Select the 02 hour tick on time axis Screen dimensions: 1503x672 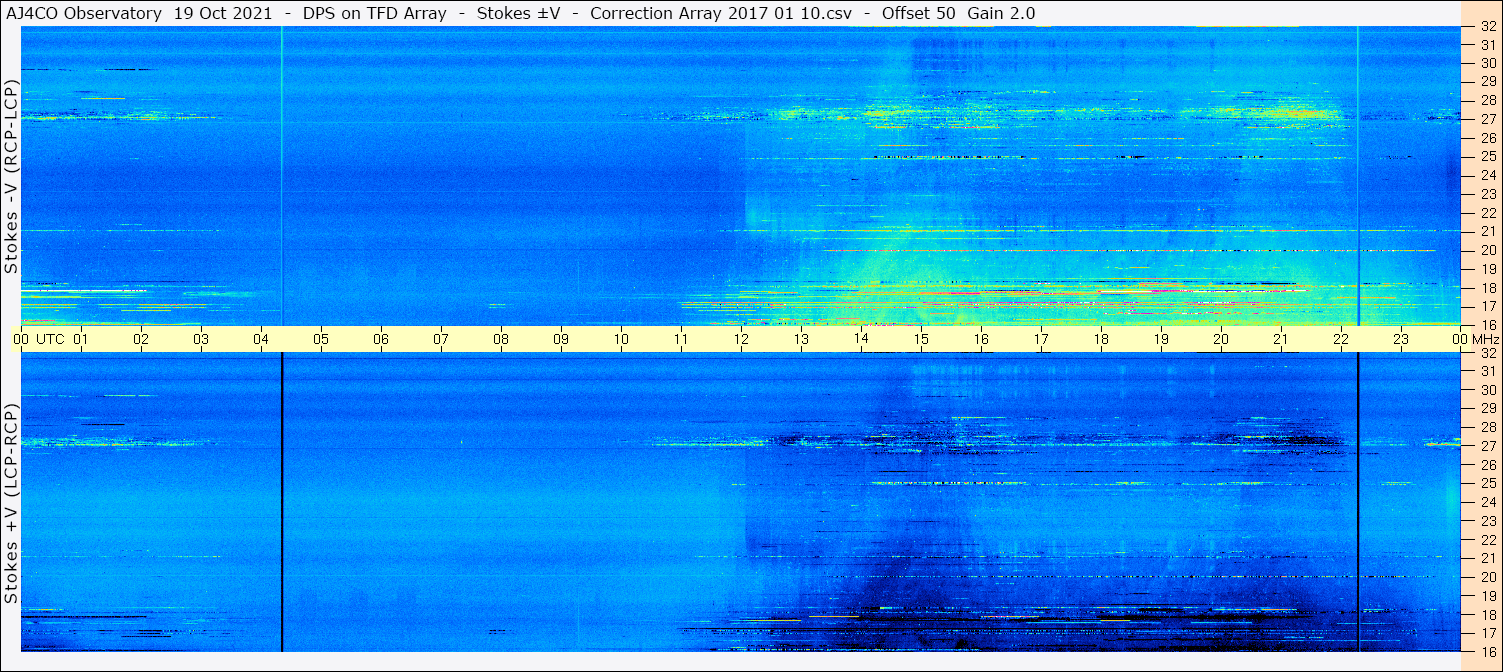(x=141, y=339)
